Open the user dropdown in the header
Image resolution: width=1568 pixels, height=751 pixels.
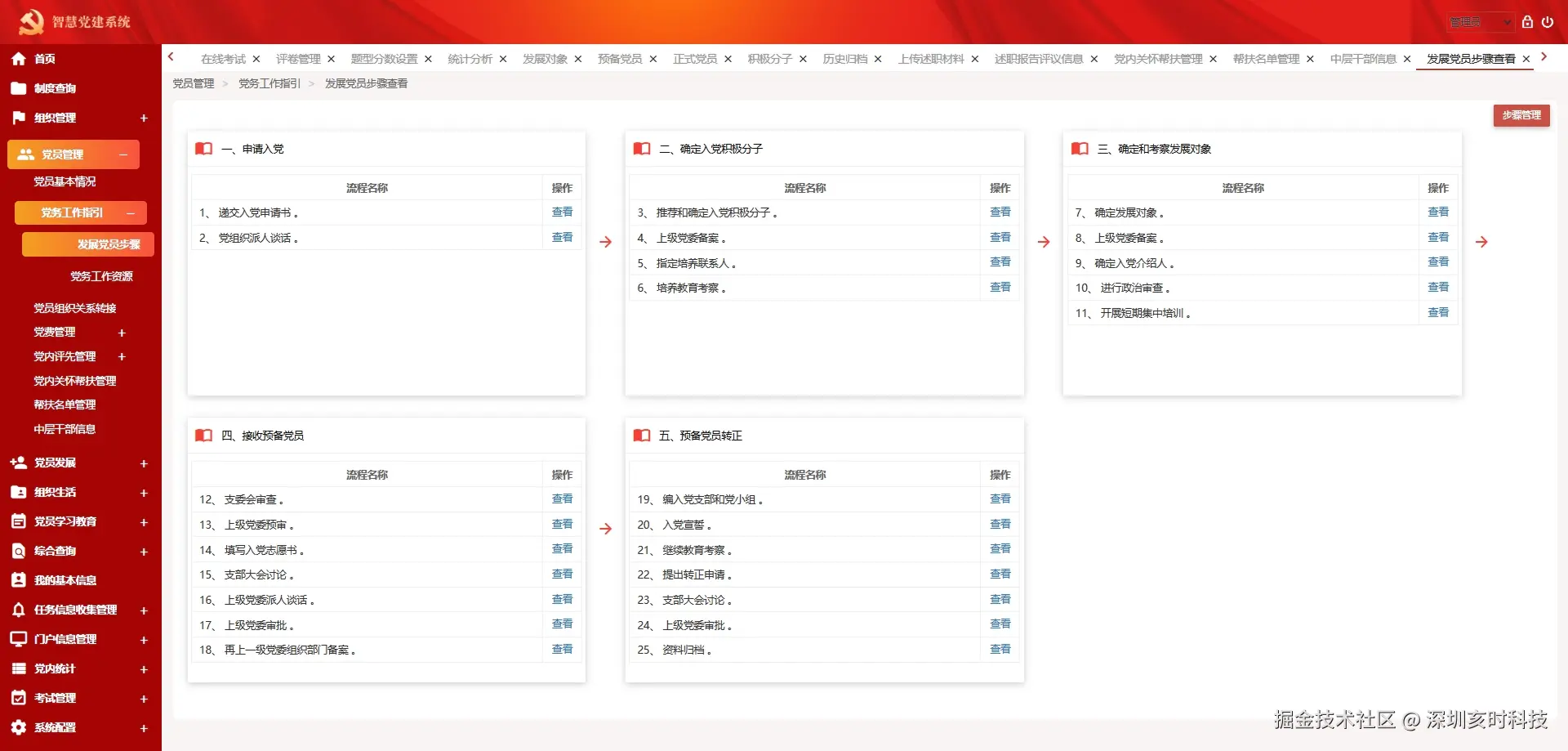point(1481,22)
